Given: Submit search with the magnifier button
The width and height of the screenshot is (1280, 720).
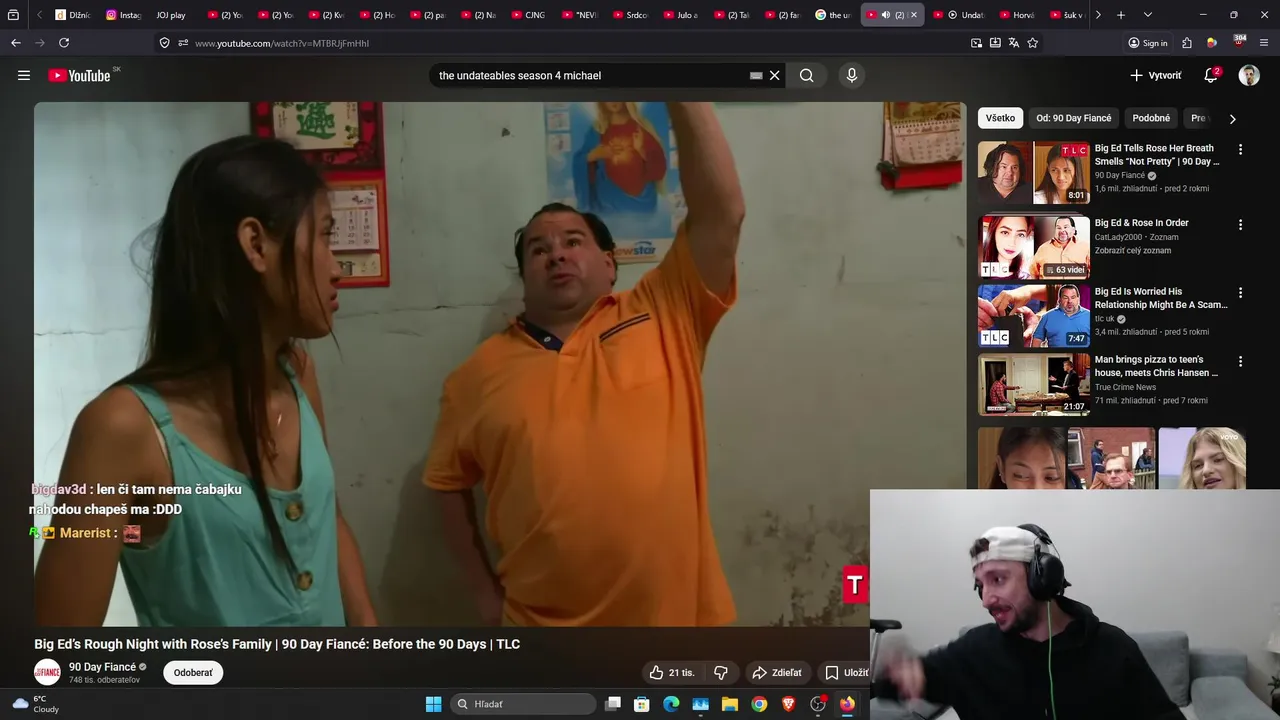Looking at the screenshot, I should point(807,75).
